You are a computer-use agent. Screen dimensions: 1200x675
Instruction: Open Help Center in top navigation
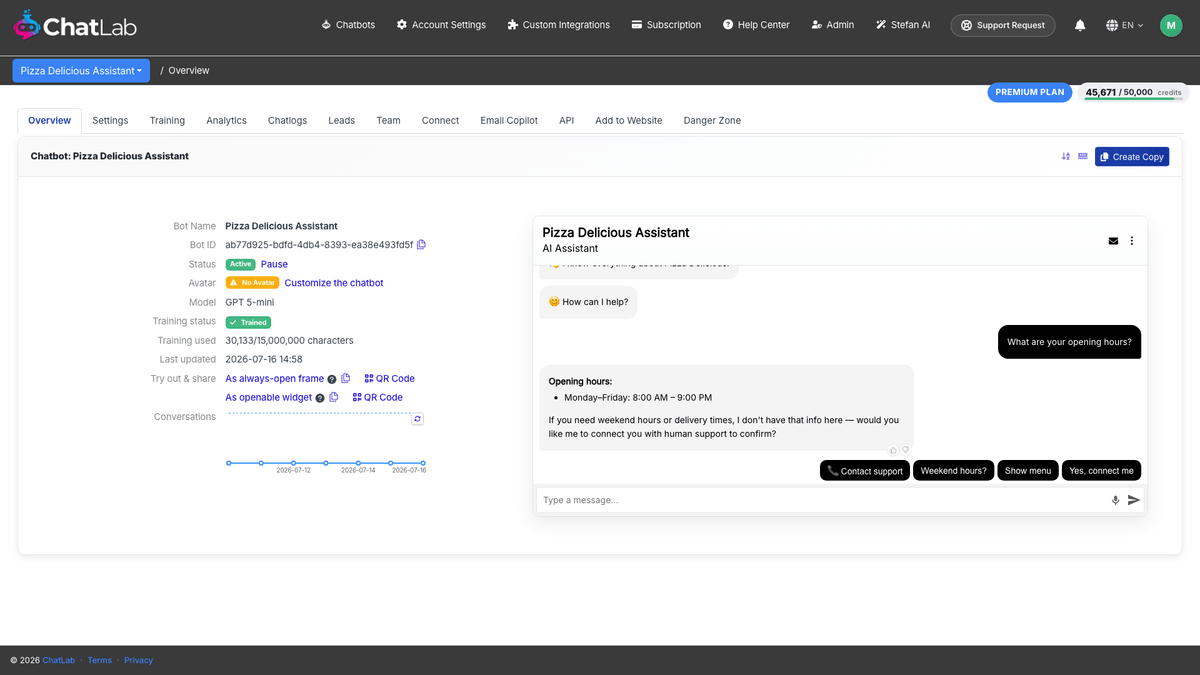click(x=756, y=25)
